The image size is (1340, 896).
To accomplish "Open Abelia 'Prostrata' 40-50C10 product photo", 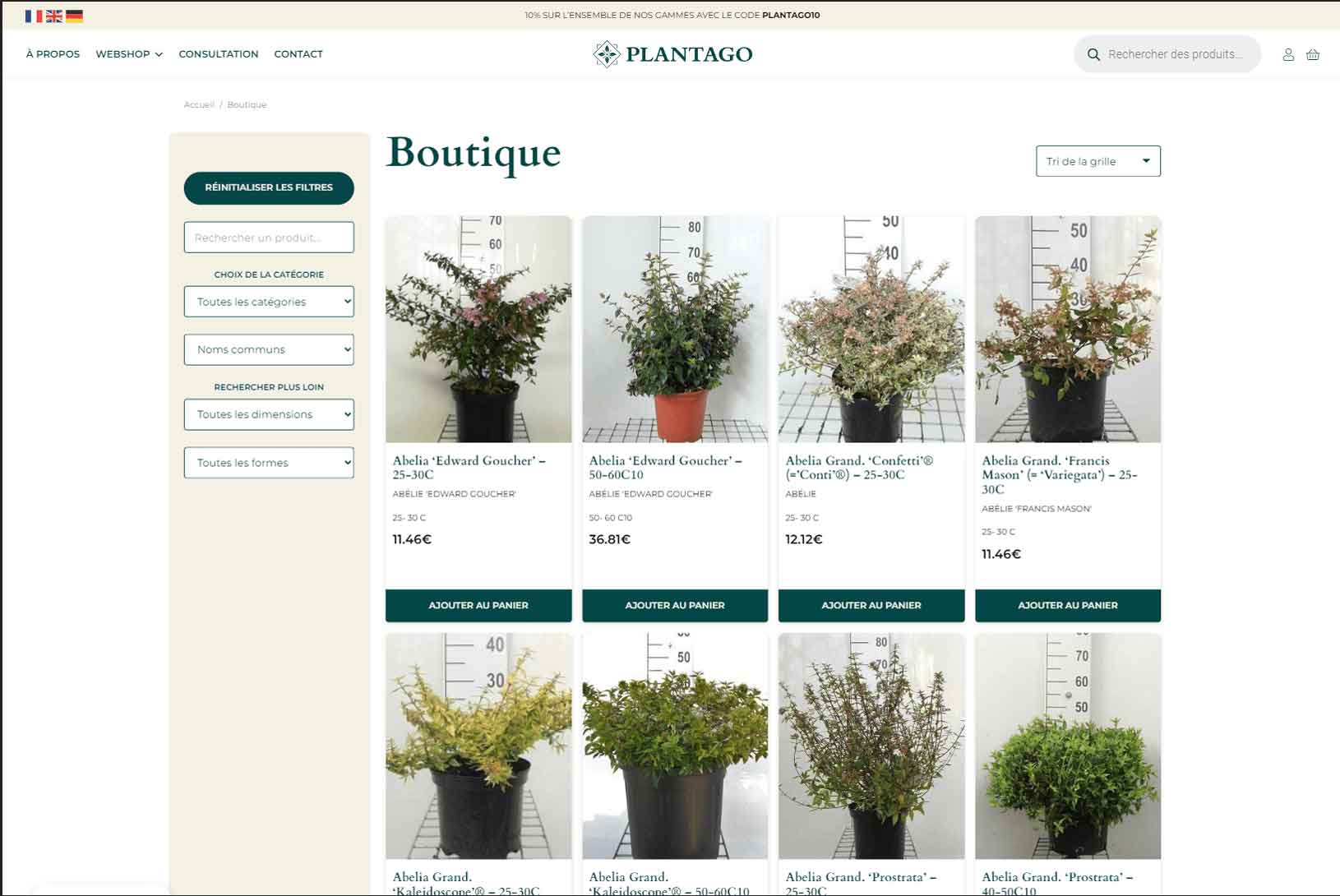I will click(1068, 746).
